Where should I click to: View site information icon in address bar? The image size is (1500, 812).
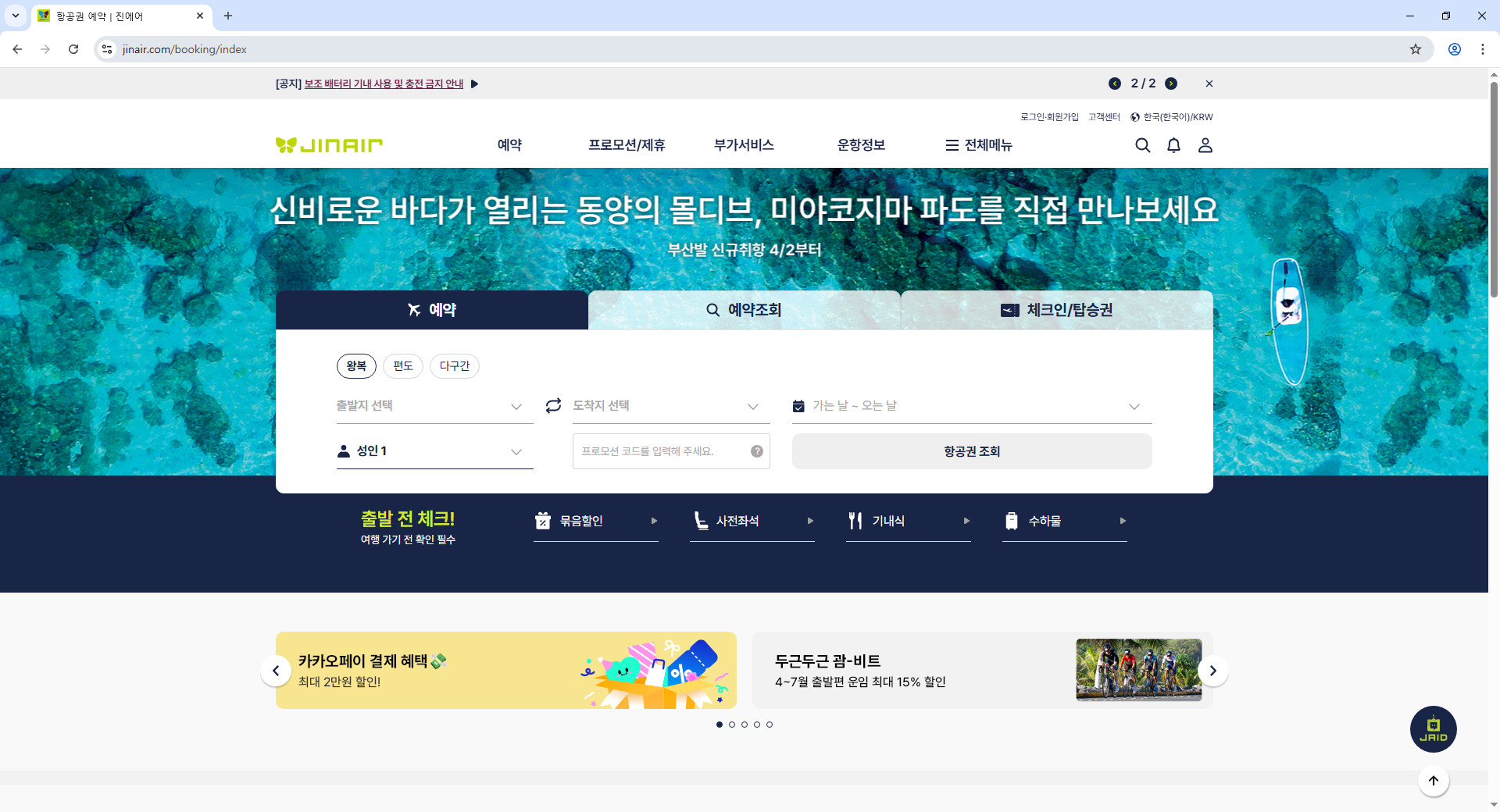pos(107,49)
